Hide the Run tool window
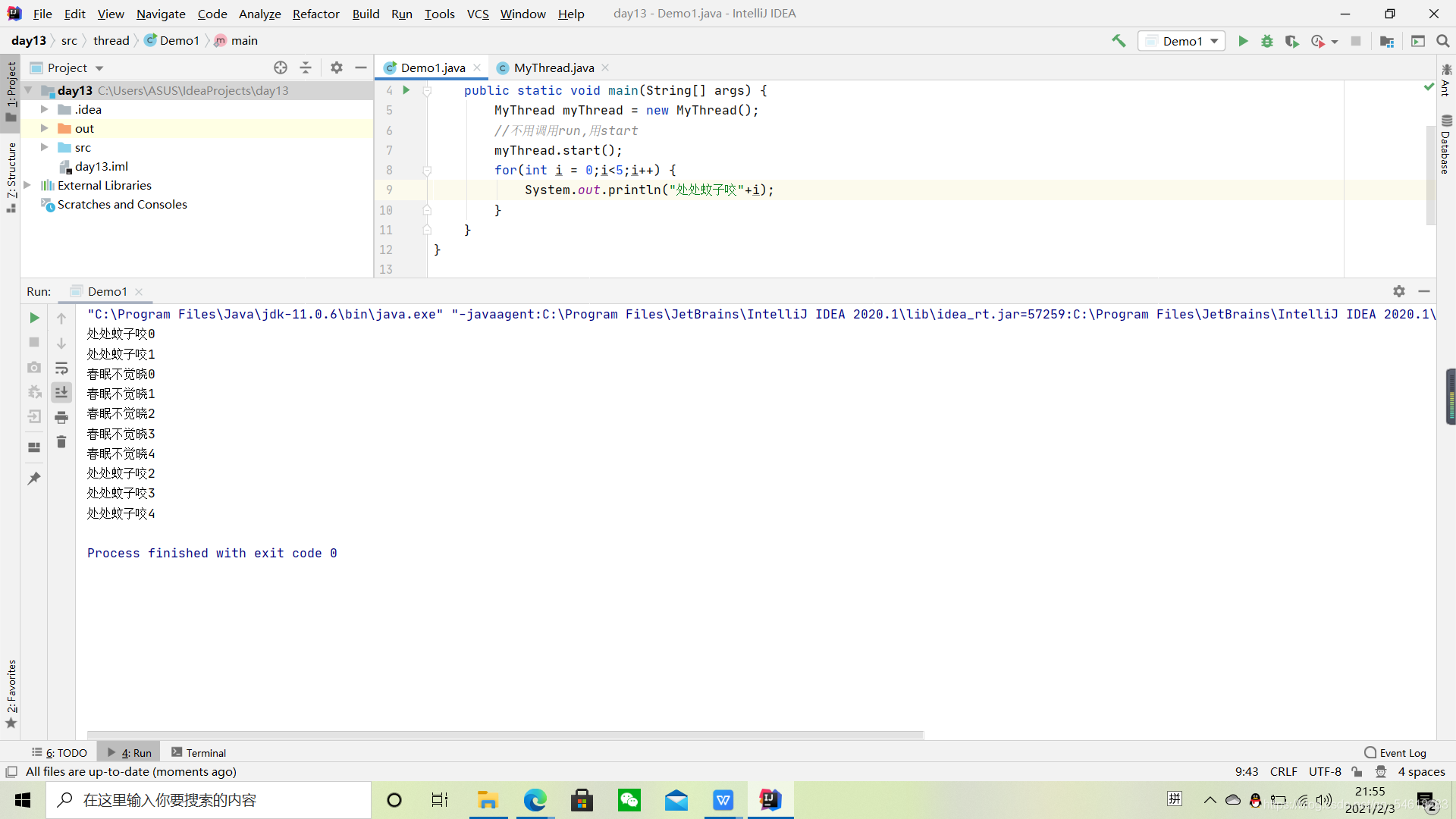 point(1424,291)
